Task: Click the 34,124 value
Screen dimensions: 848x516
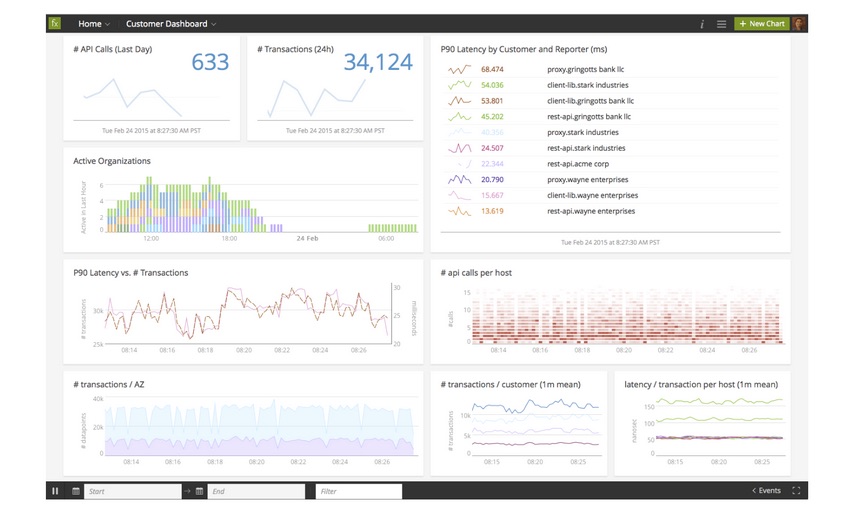Action: click(x=378, y=62)
